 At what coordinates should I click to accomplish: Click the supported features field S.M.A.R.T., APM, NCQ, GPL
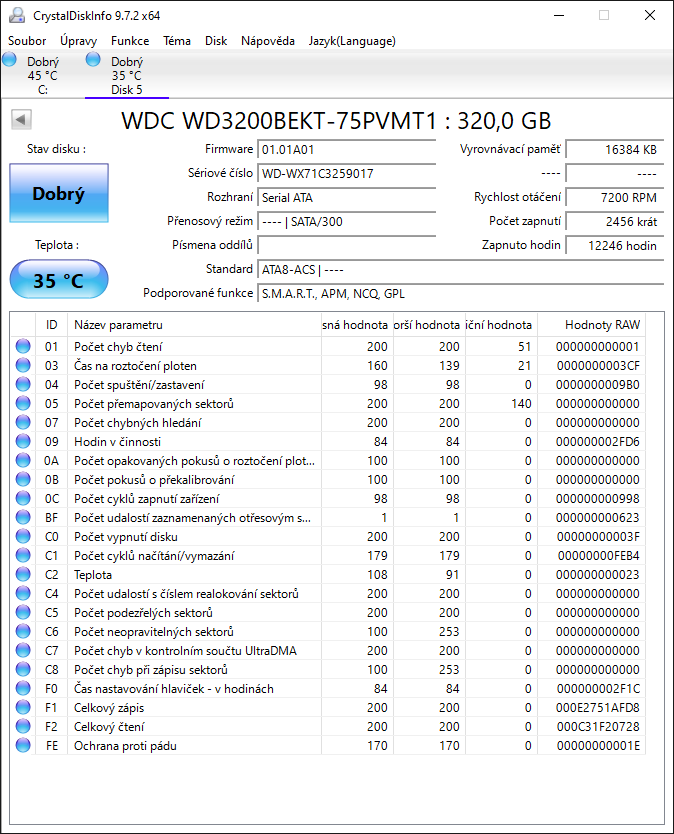[x=461, y=294]
